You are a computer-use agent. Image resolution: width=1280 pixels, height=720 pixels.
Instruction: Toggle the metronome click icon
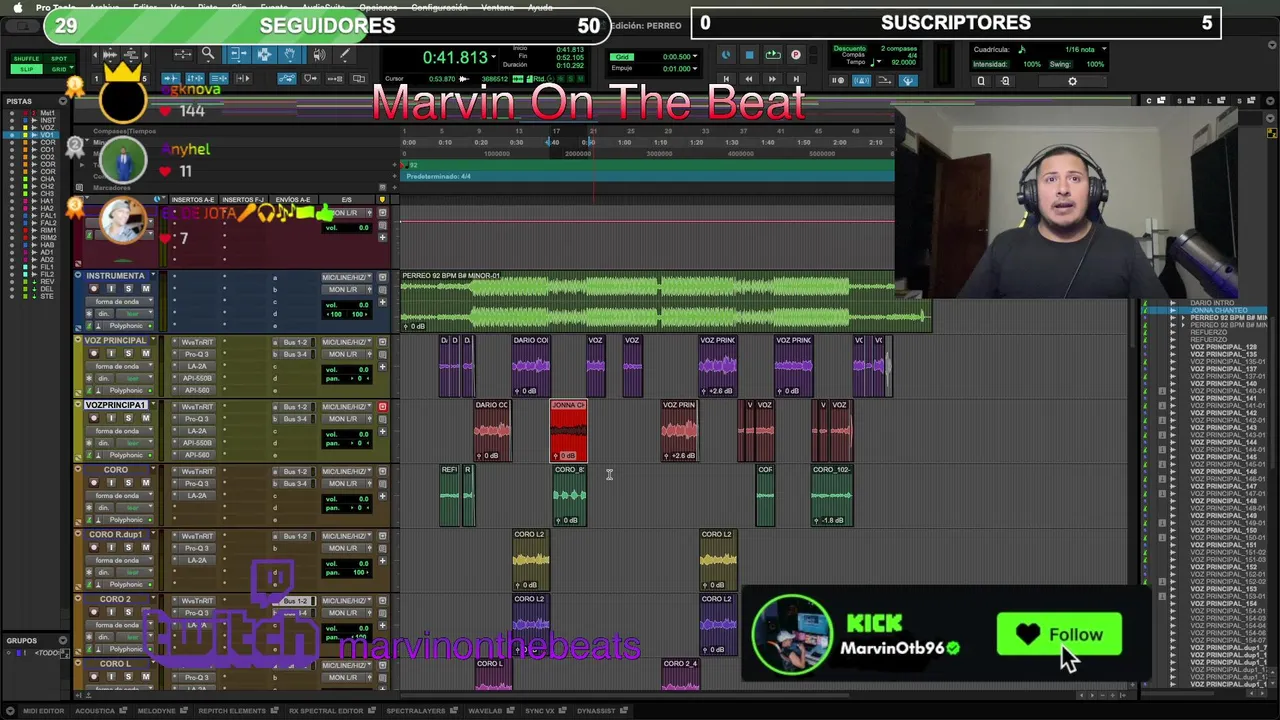coord(862,81)
